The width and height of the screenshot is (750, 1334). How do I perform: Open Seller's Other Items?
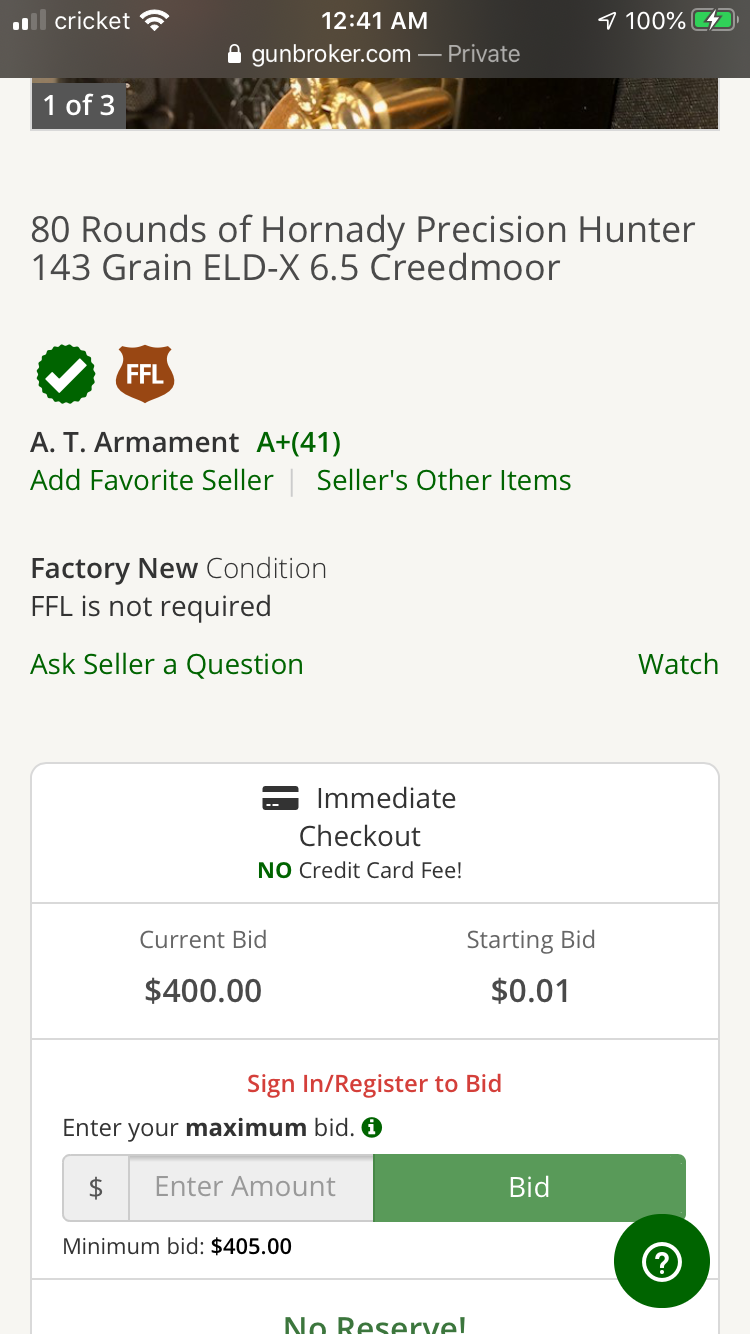(x=443, y=480)
